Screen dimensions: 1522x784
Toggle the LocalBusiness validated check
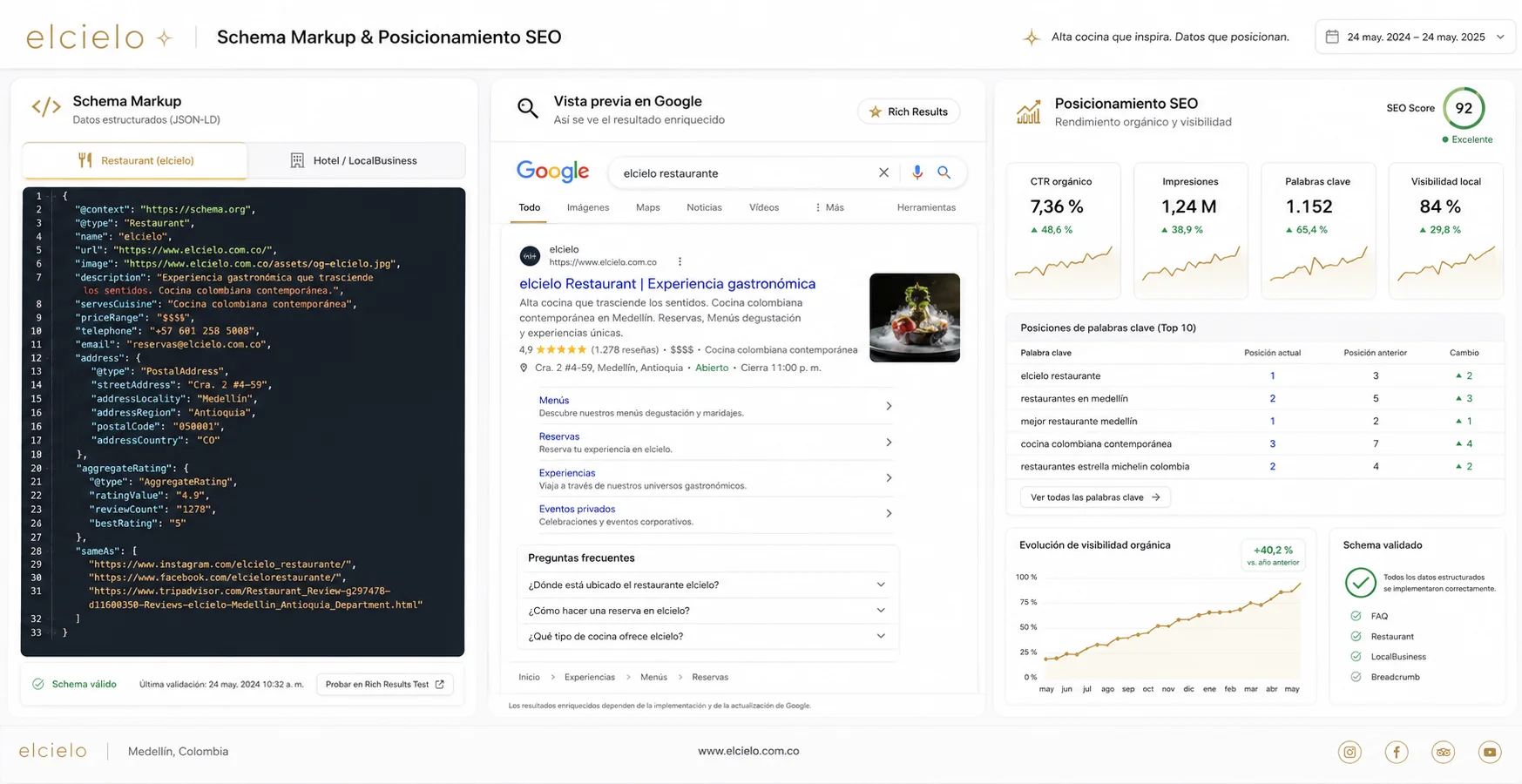pyautogui.click(x=1356, y=657)
